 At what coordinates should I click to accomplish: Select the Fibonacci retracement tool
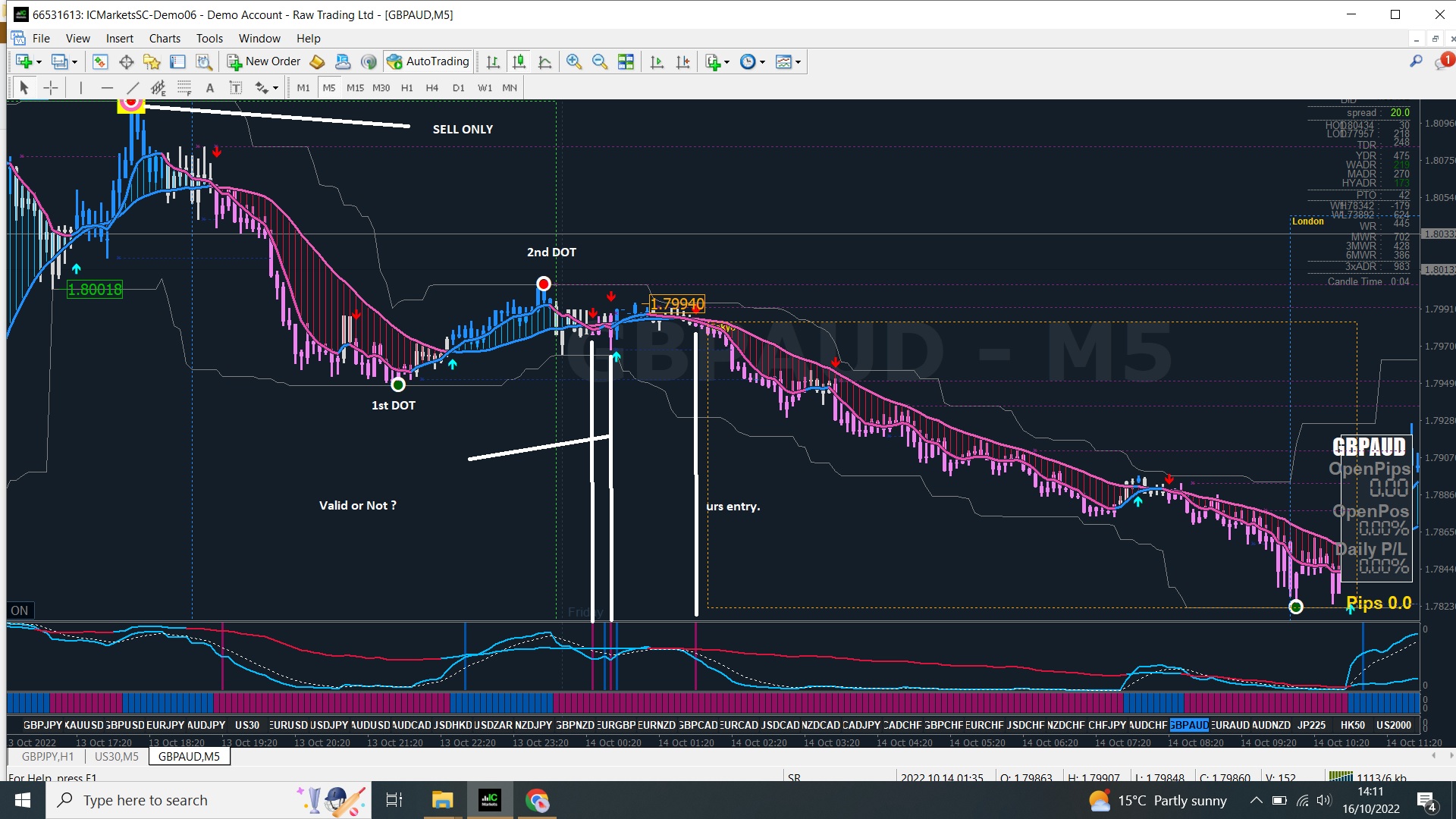pos(184,88)
